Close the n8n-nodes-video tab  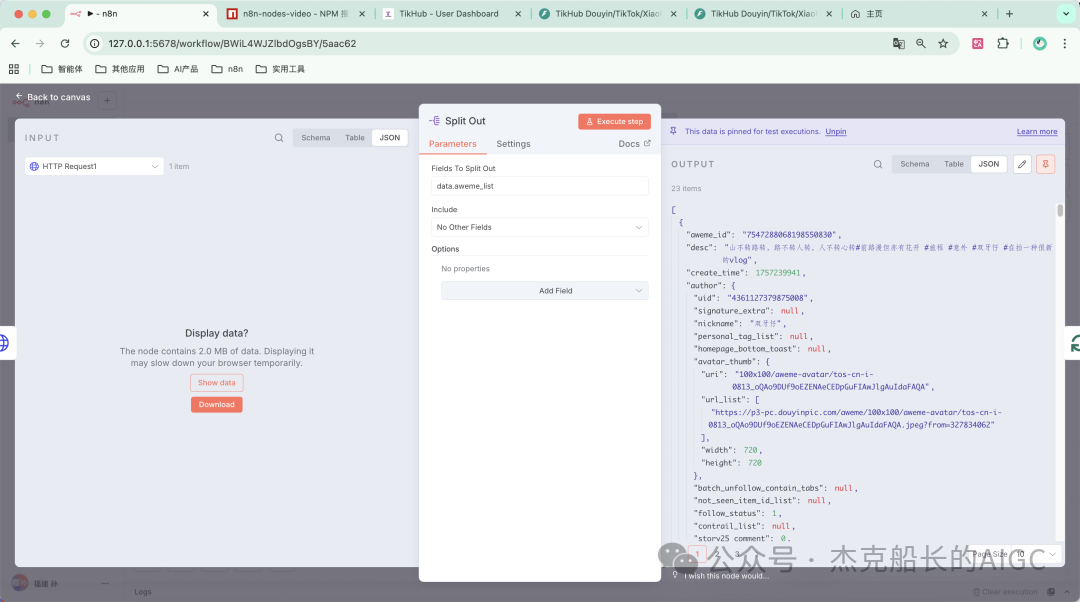[x=362, y=14]
